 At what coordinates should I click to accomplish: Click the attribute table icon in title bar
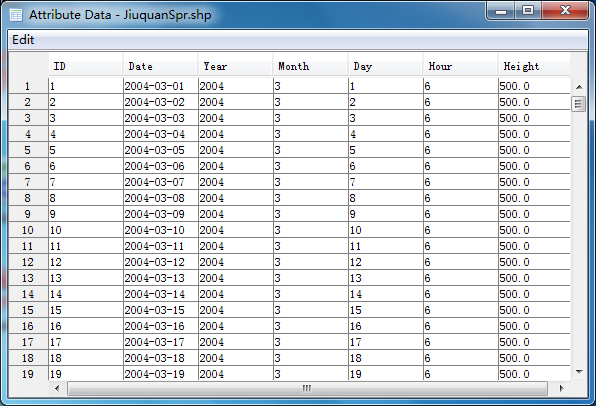point(16,15)
